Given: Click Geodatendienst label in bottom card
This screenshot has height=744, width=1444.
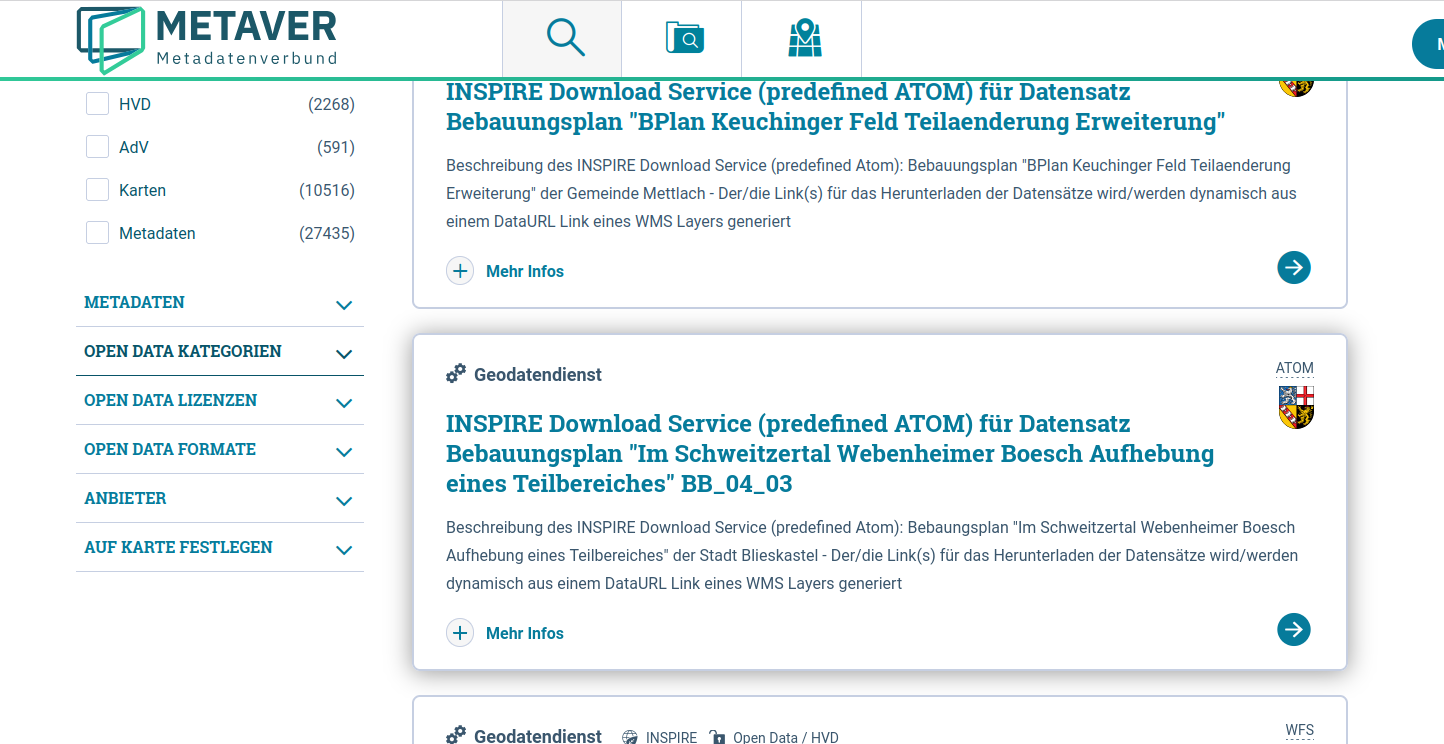Looking at the screenshot, I should (538, 736).
